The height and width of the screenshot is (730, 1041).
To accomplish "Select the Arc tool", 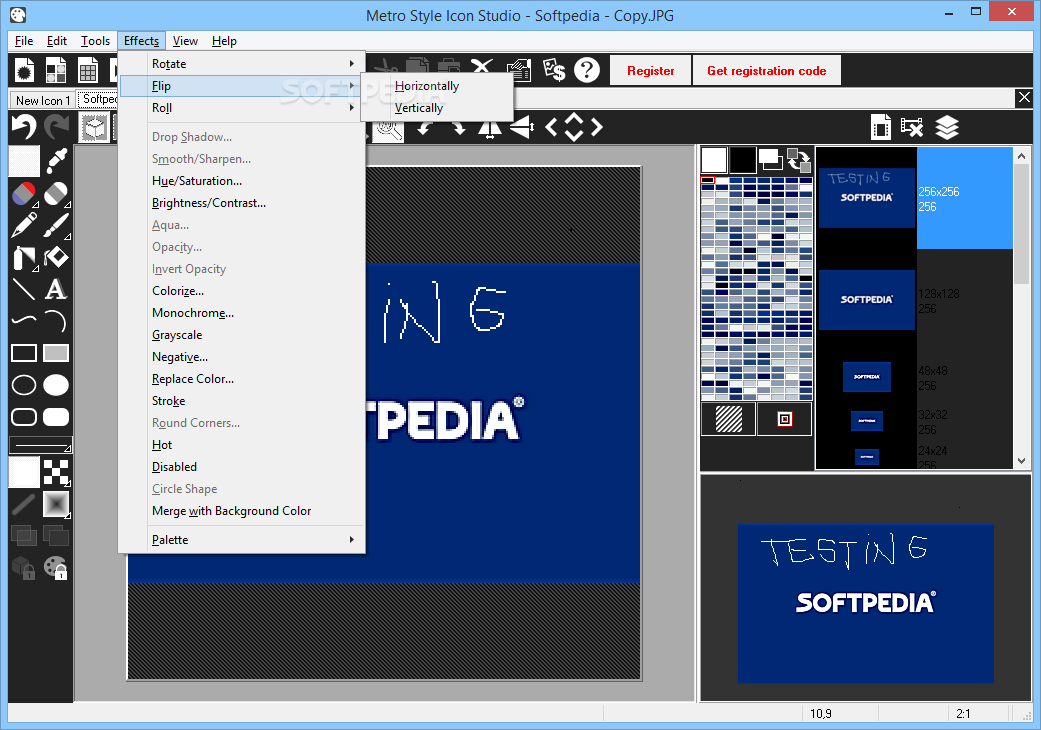I will [56, 321].
